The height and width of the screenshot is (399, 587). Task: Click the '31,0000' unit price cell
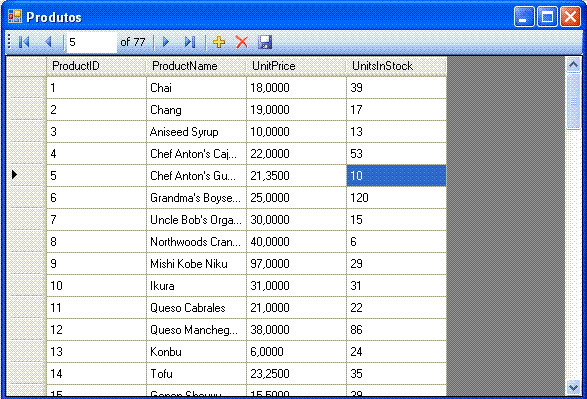coord(296,286)
